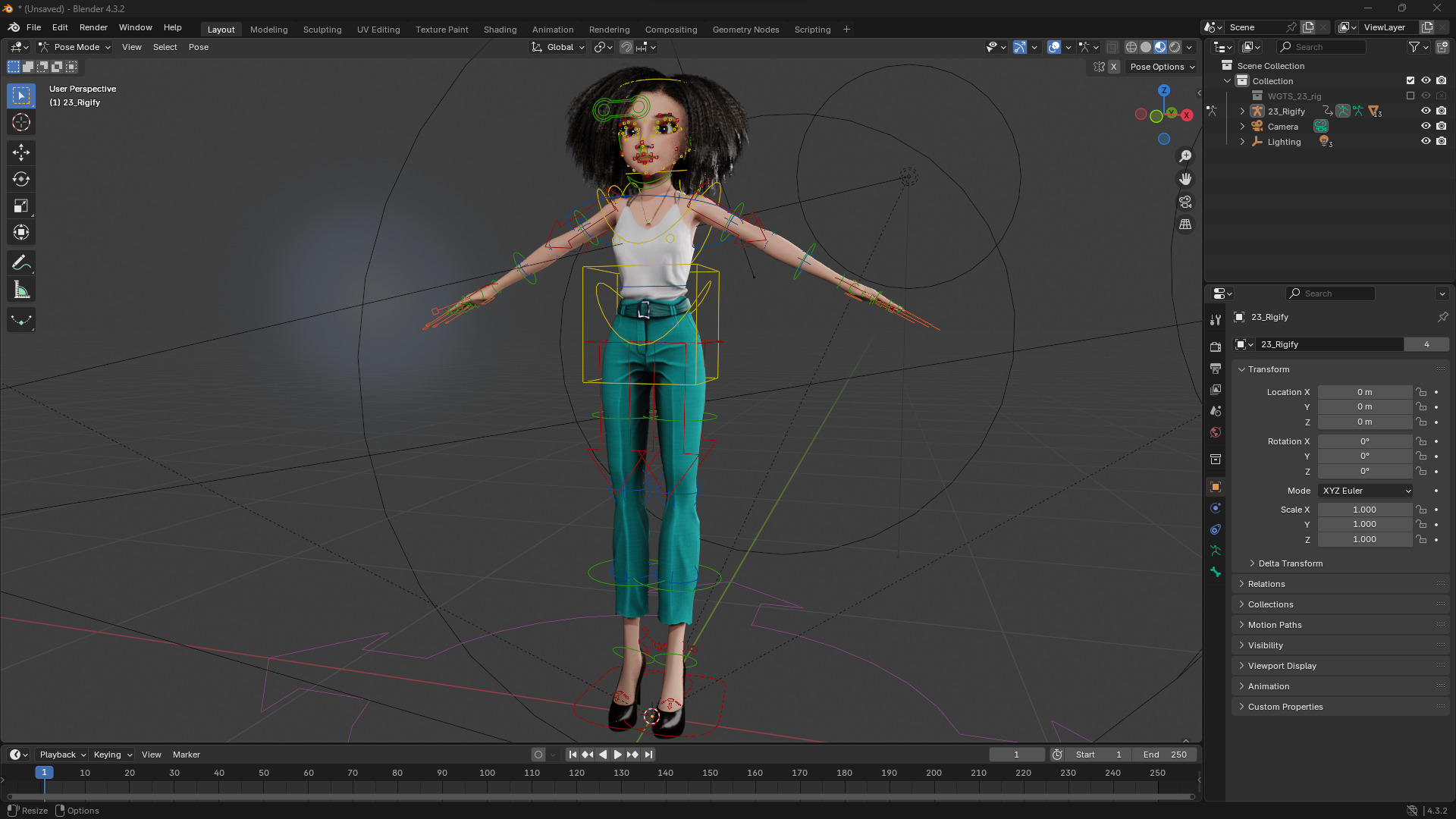Open the Pose Mode dropdown
This screenshot has width=1456, height=819.
pos(75,47)
